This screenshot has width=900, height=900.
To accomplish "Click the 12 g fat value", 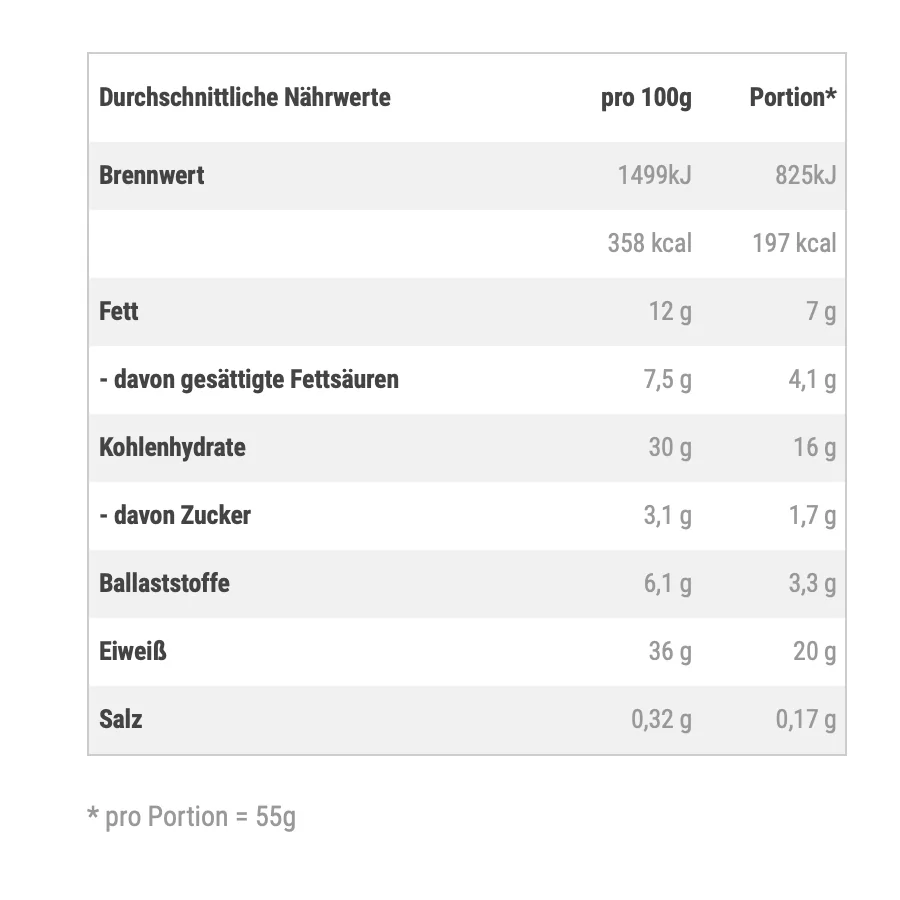I will [x=669, y=312].
